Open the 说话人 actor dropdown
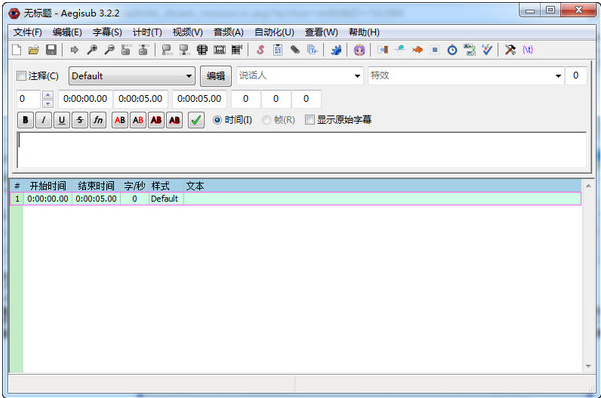 click(x=299, y=76)
